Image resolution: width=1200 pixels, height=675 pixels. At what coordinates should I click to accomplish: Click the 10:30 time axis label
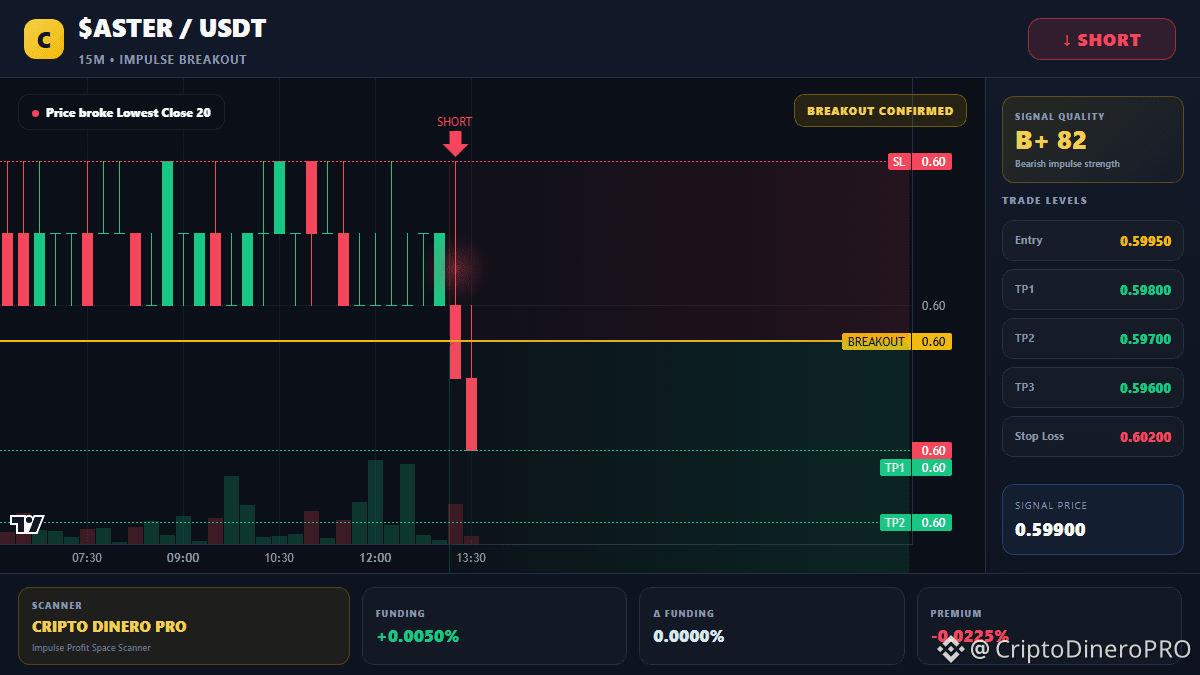(x=279, y=558)
